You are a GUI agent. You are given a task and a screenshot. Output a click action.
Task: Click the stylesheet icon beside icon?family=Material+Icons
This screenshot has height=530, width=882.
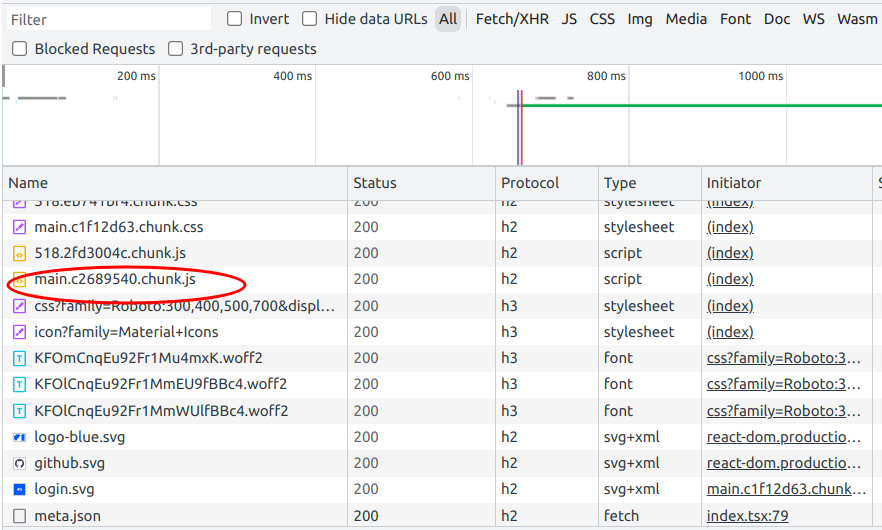19,332
